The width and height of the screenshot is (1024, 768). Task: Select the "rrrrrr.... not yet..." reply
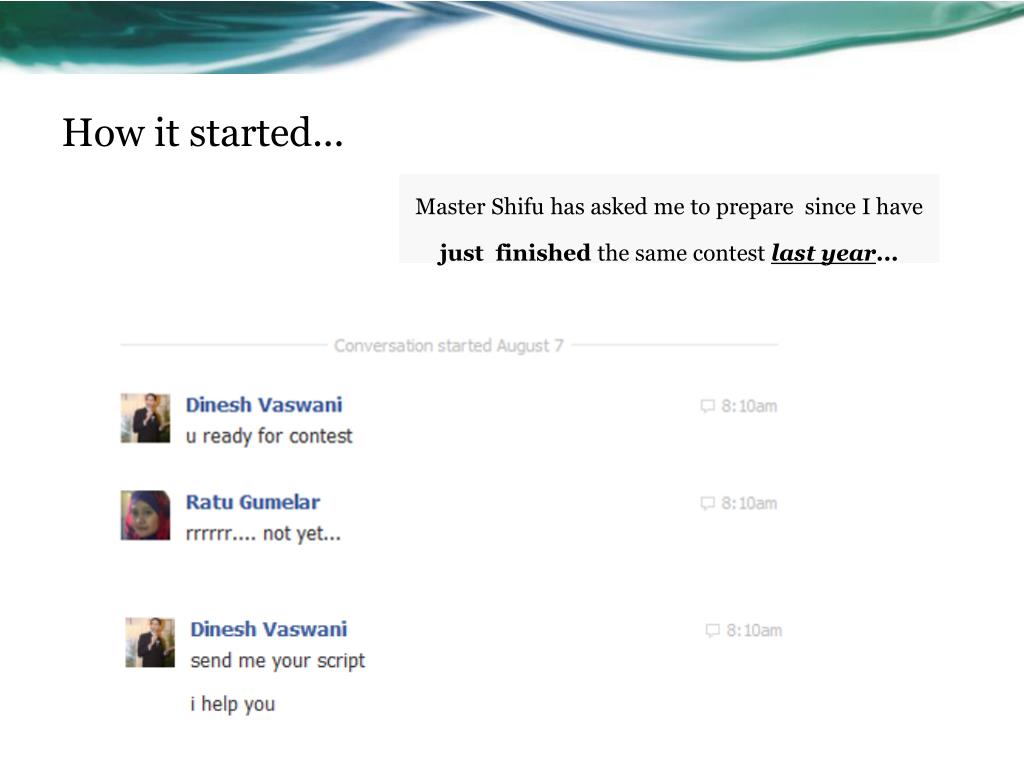tap(263, 534)
